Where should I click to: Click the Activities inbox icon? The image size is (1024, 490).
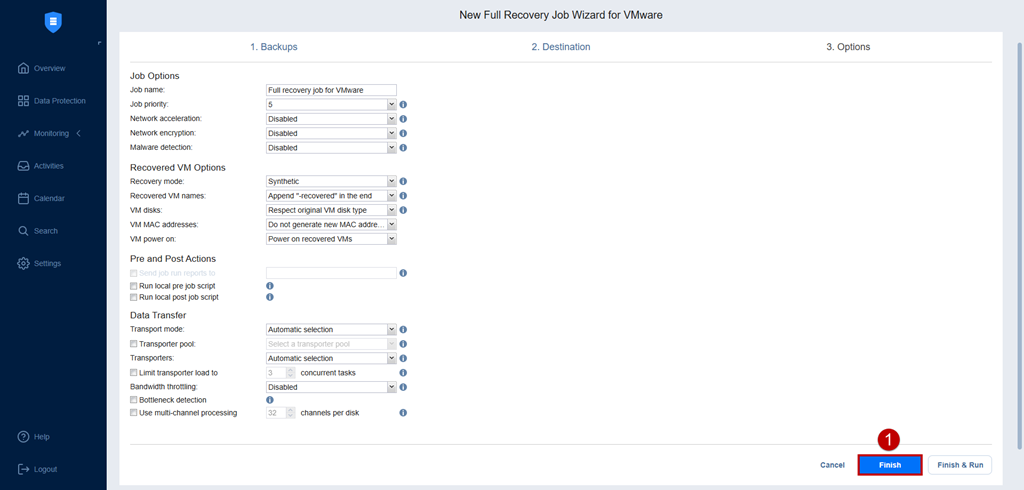[24, 166]
